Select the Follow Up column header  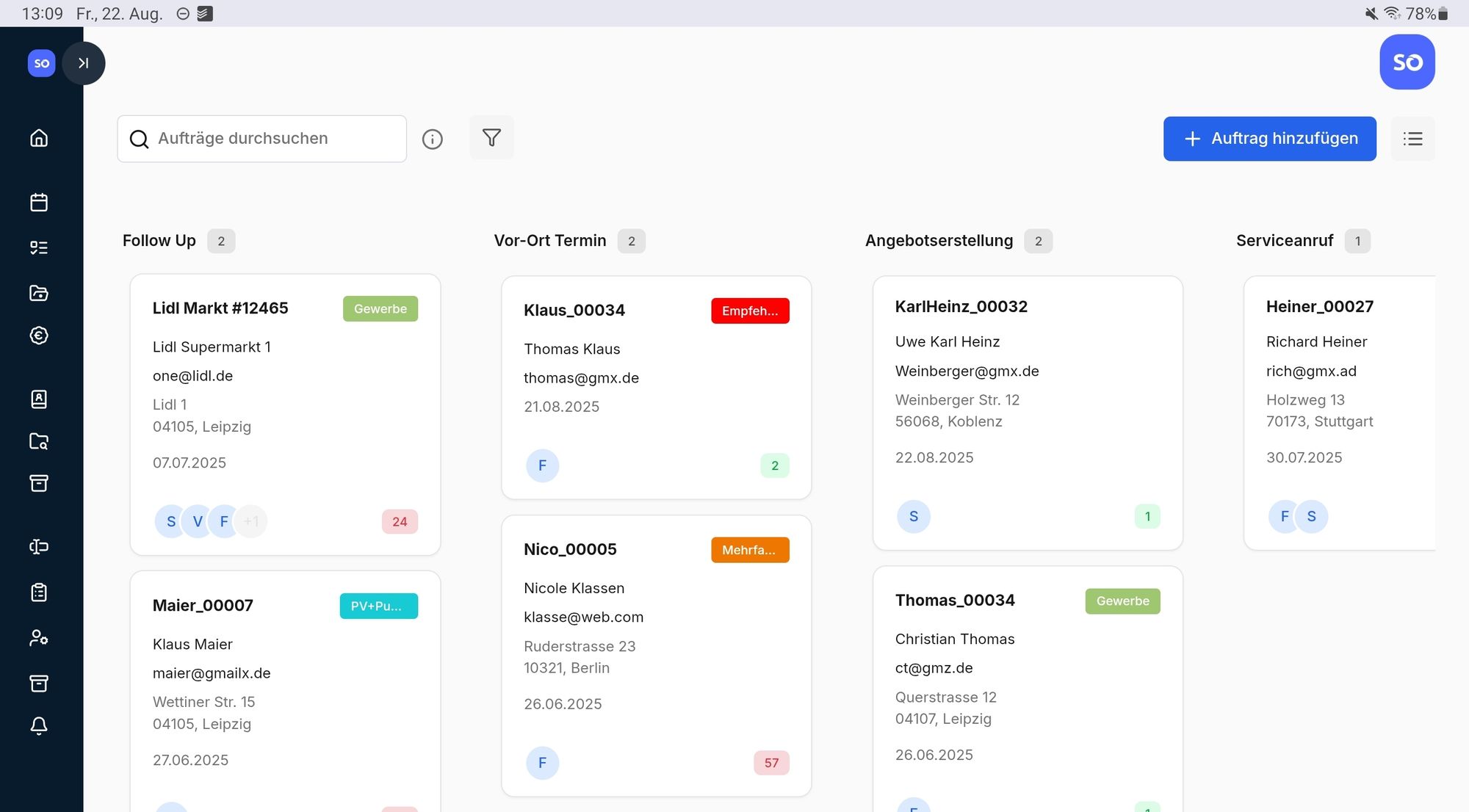159,241
